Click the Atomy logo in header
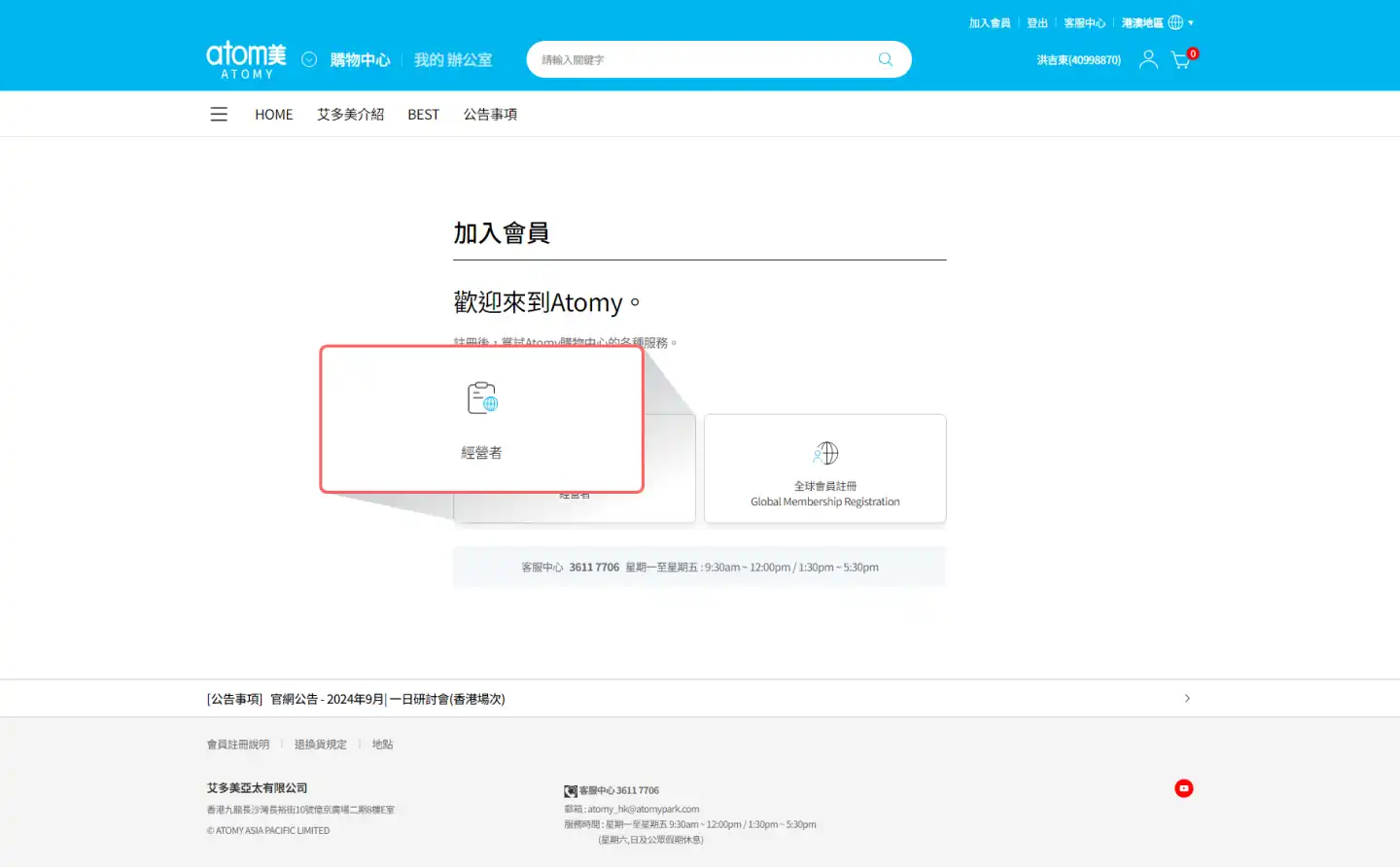1400x867 pixels. 246,59
